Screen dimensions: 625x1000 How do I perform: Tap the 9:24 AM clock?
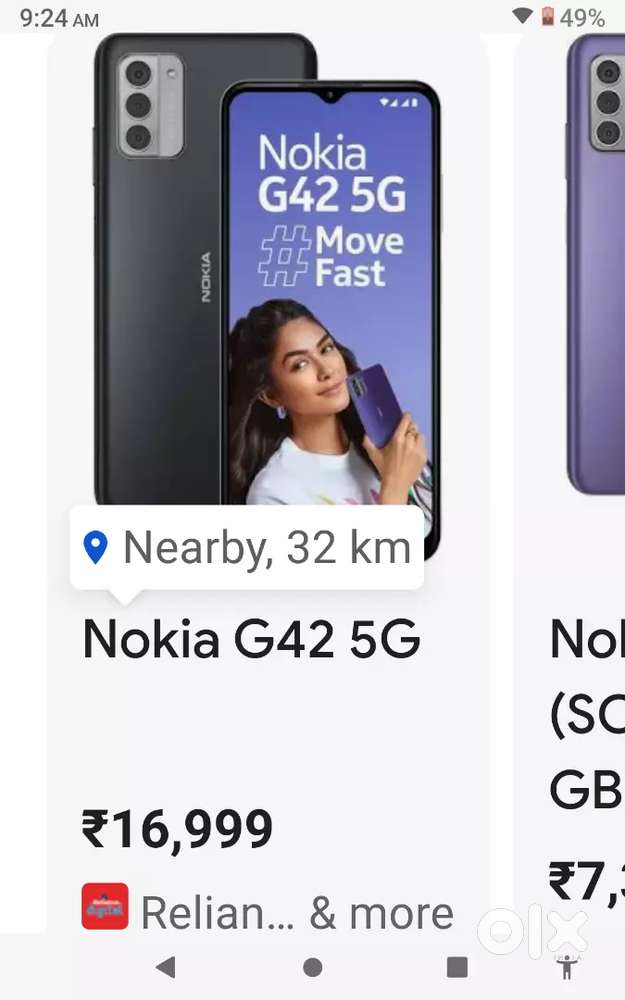coord(59,18)
